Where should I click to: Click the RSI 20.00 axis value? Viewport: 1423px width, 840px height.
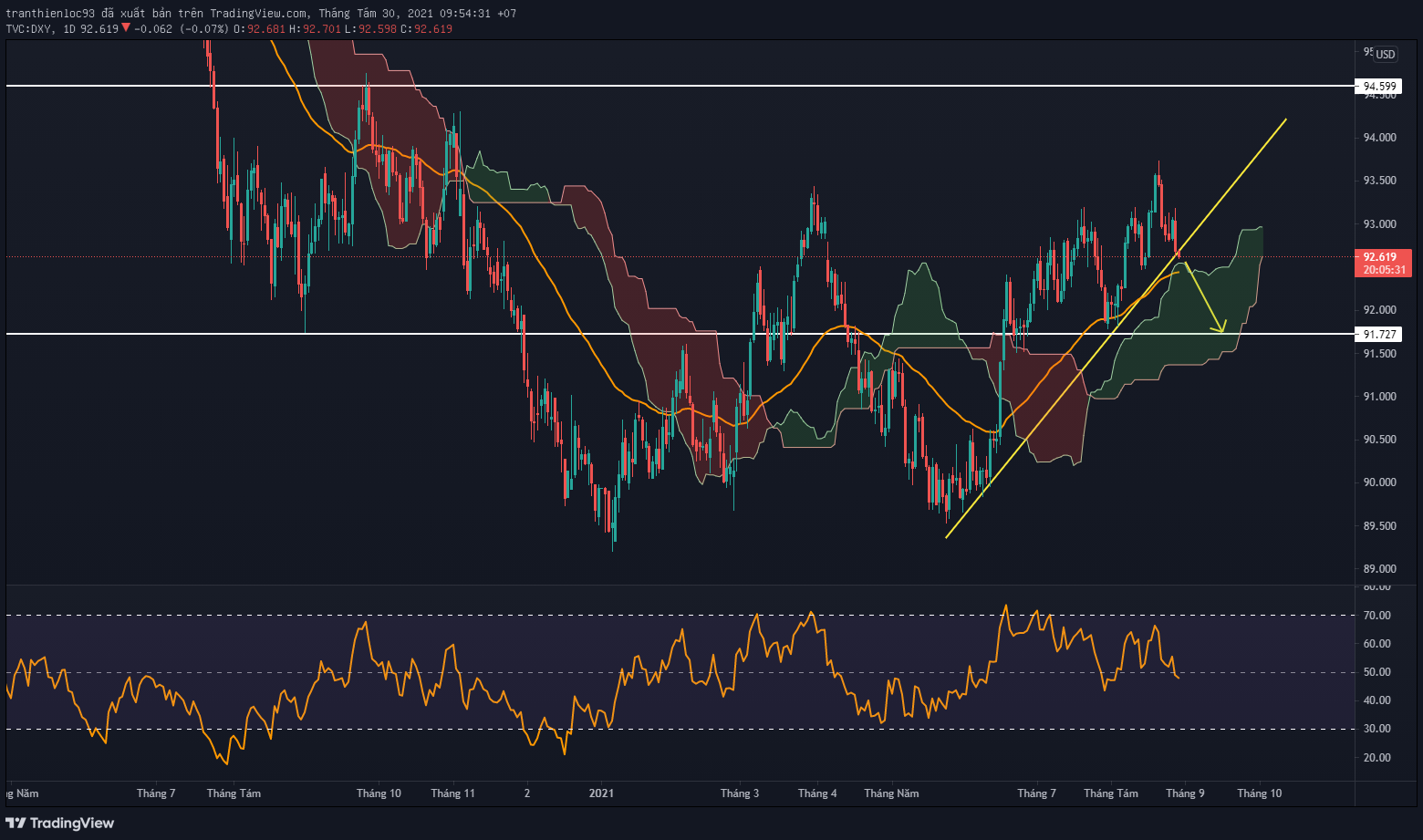[x=1377, y=758]
